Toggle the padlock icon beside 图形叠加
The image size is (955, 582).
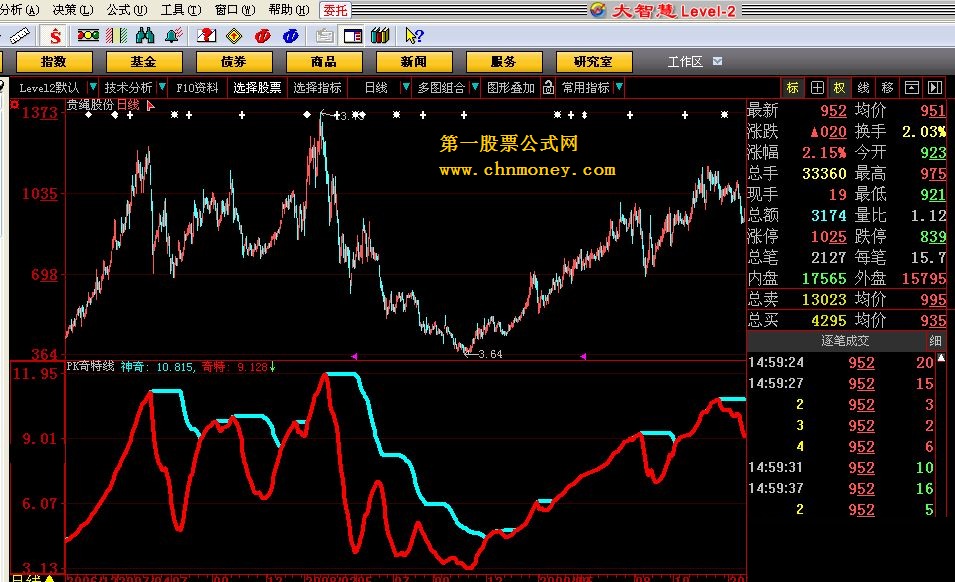click(548, 88)
